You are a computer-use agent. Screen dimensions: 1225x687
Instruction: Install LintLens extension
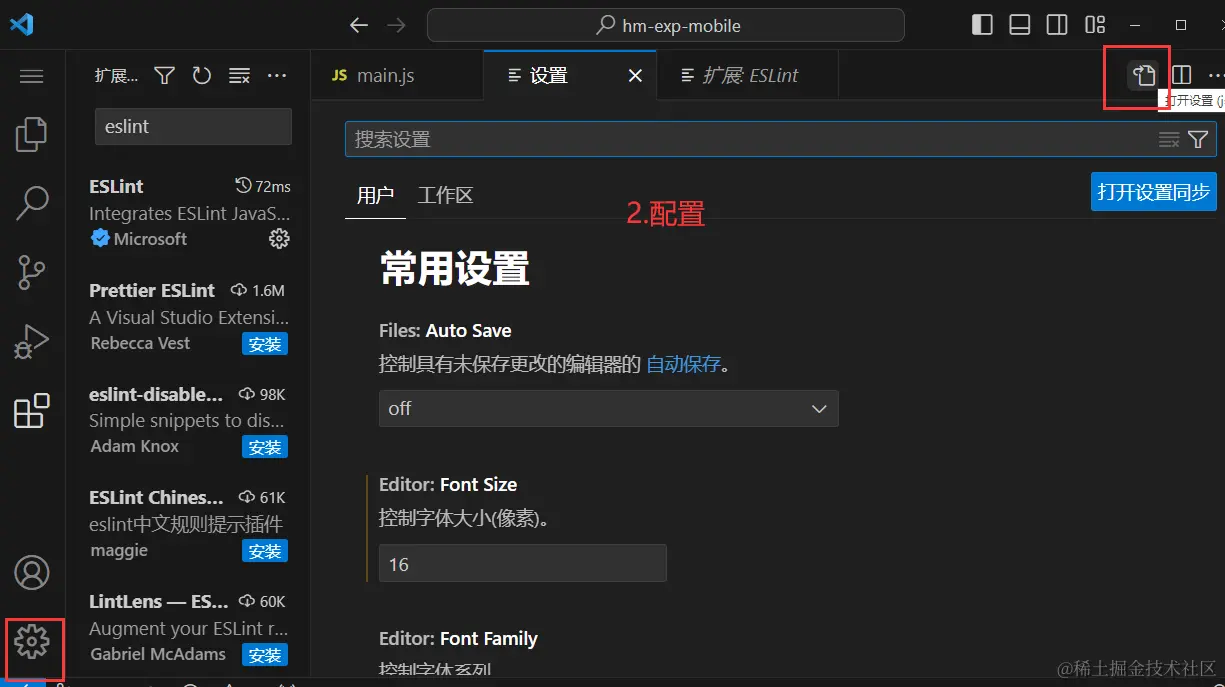[265, 655]
